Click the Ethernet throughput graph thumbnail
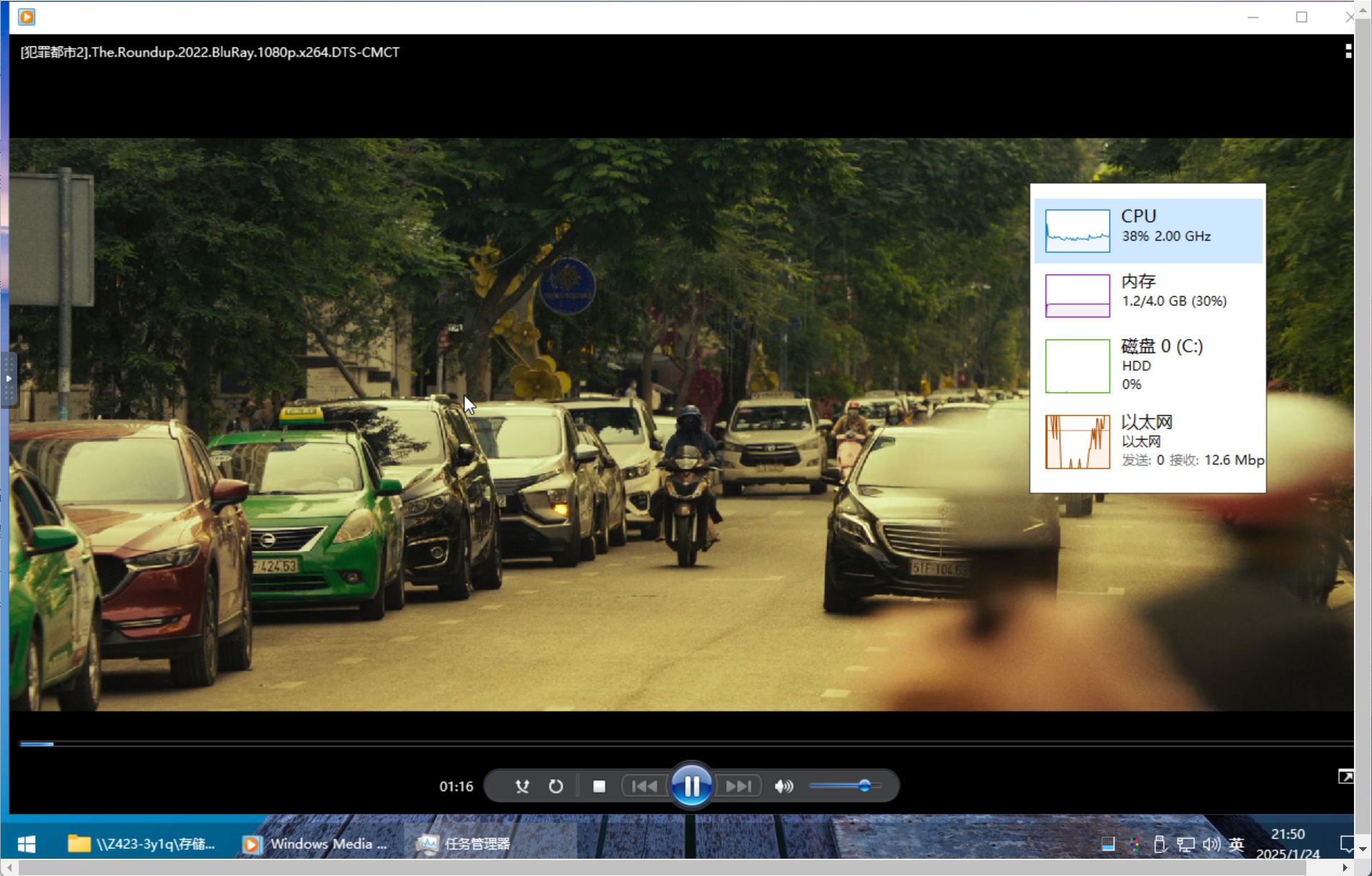Viewport: 1372px width, 876px height. point(1077,441)
